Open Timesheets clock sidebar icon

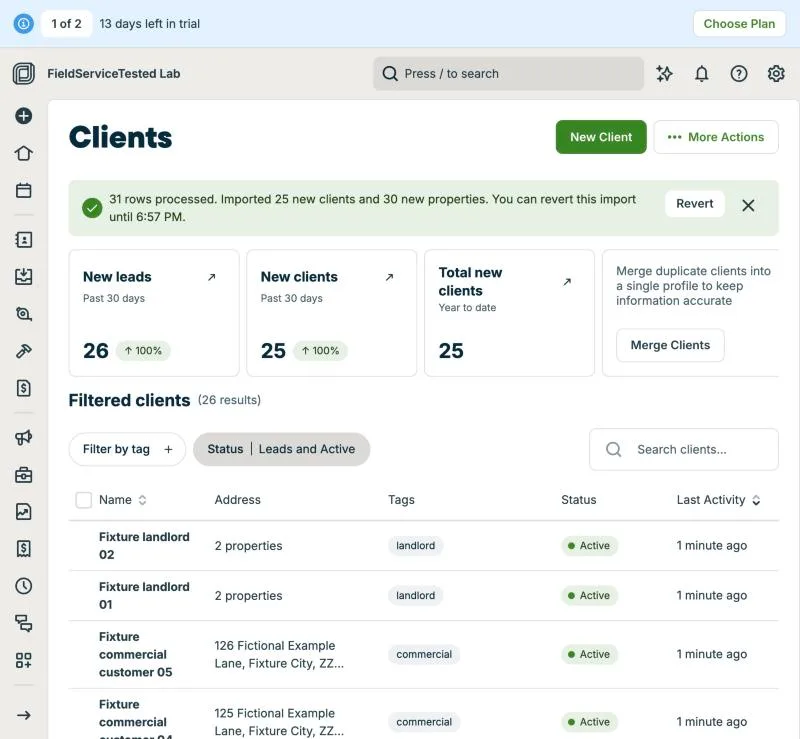(23, 586)
